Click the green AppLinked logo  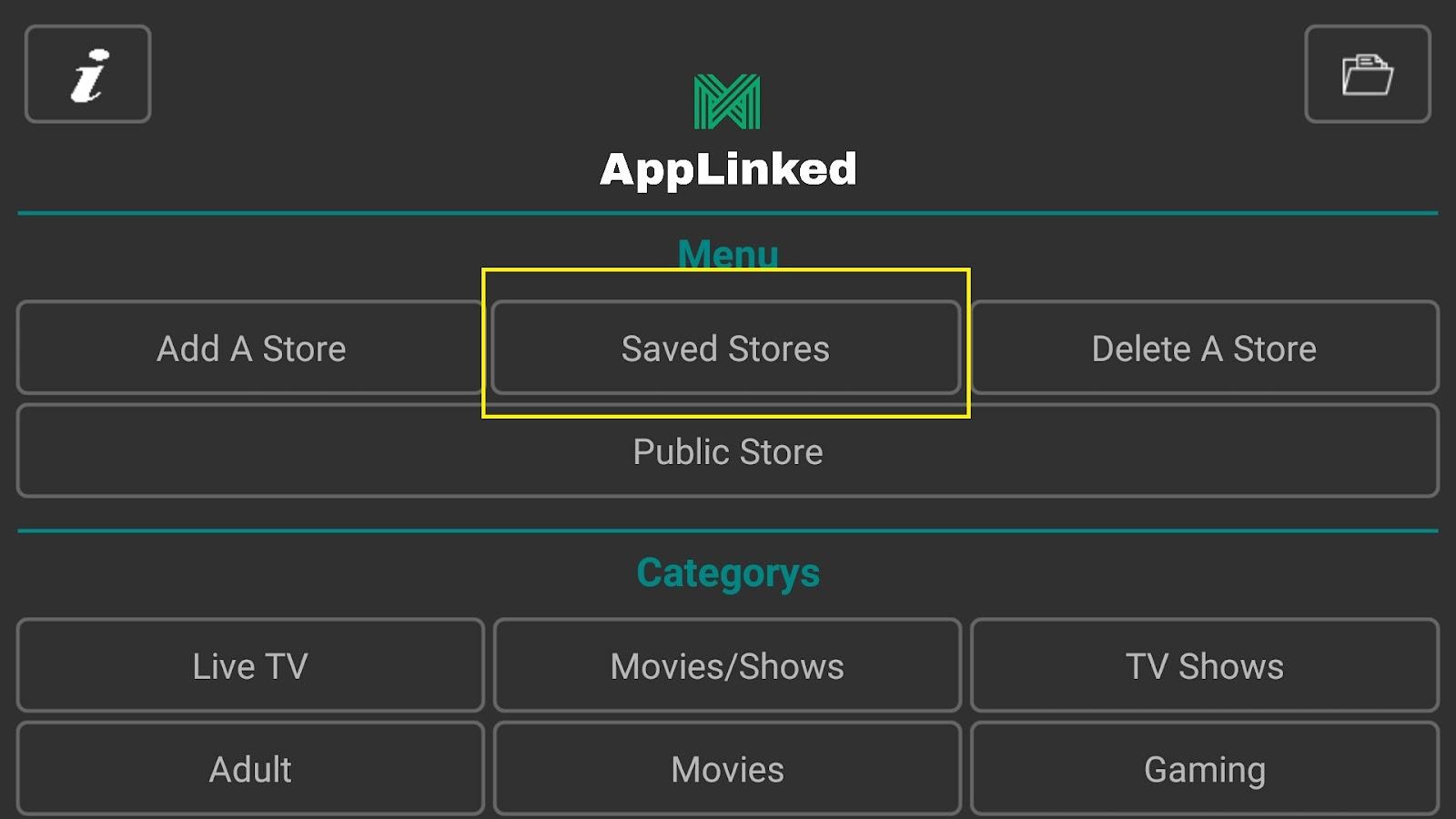(x=727, y=101)
